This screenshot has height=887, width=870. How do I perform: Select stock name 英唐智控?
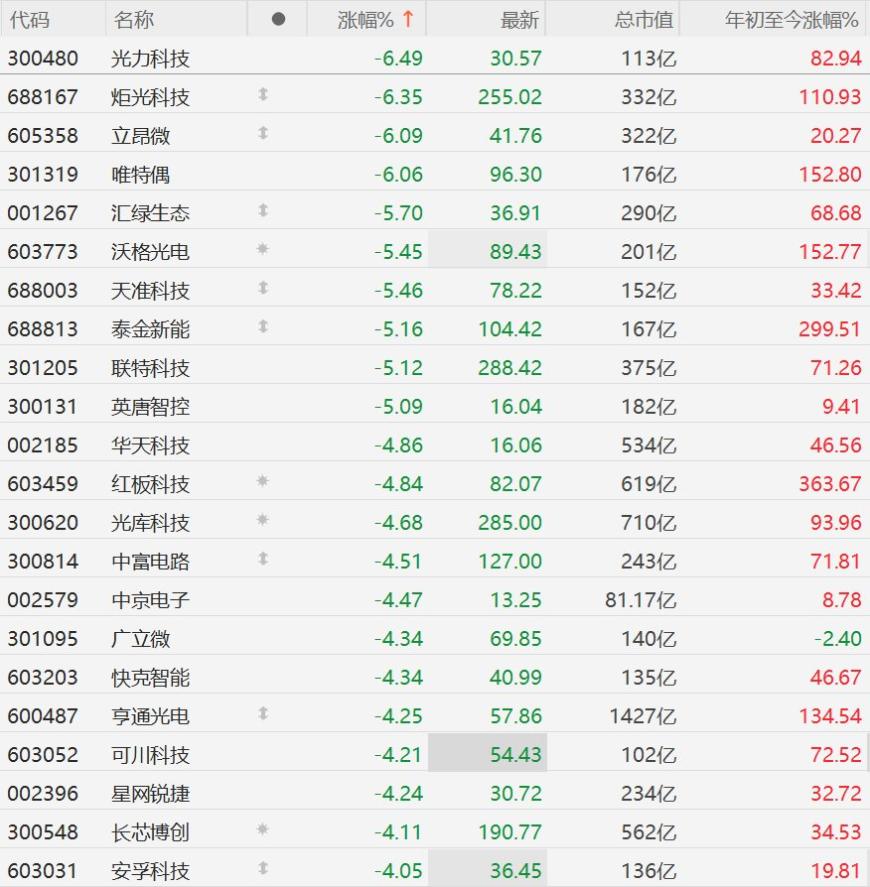(x=150, y=407)
